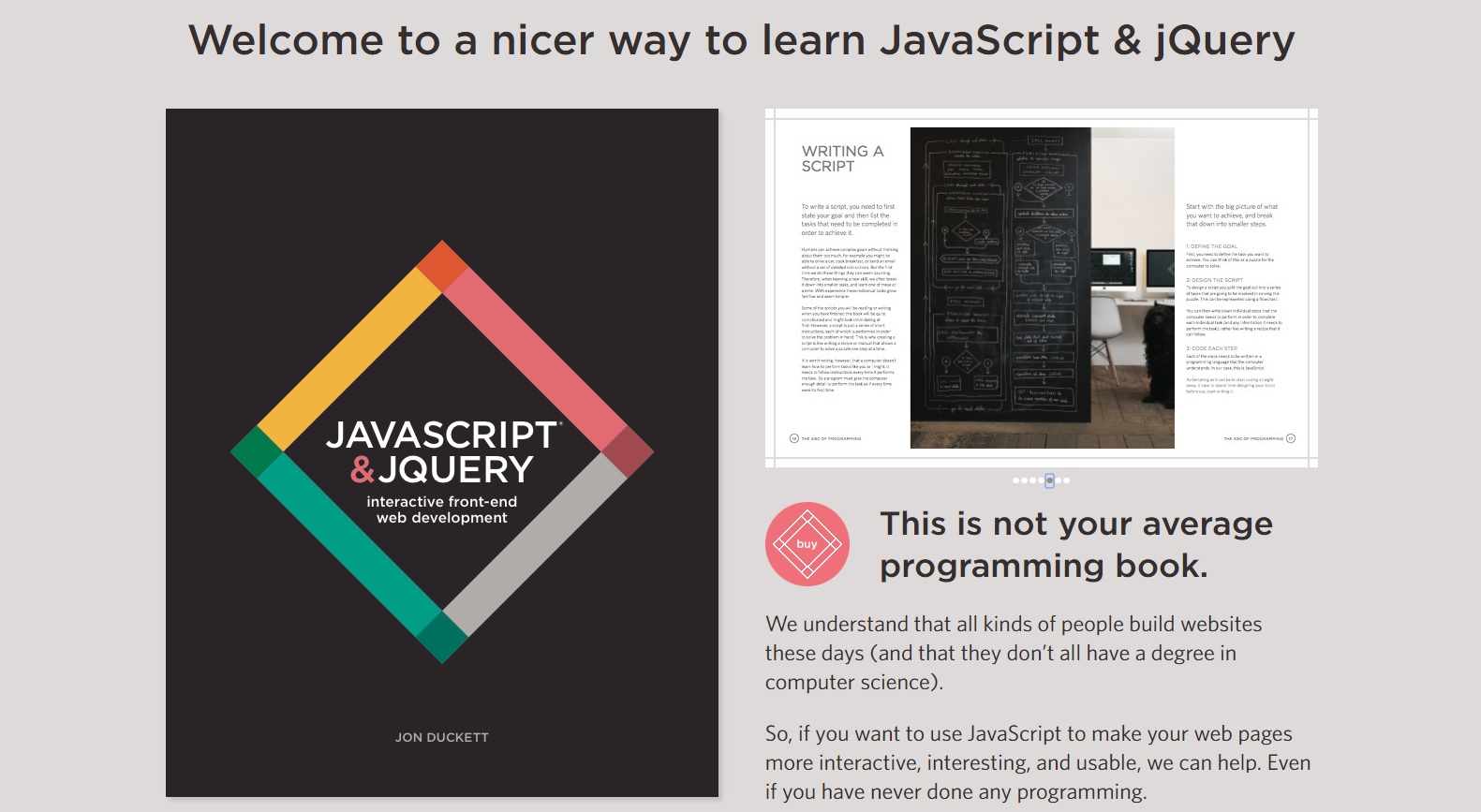Click 'interactive front-end web development' cover subtitle

point(442,509)
